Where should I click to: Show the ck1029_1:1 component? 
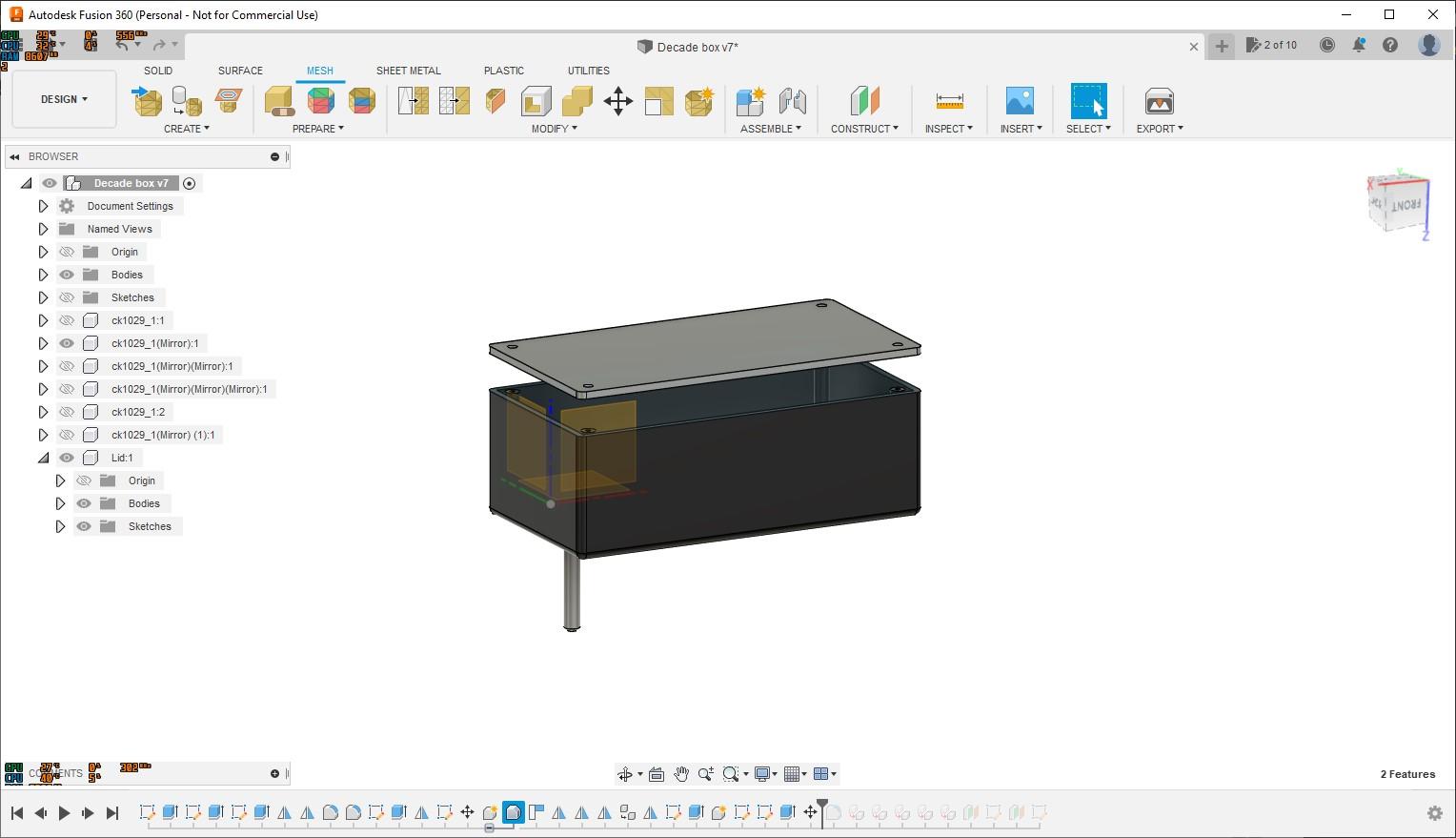click(67, 320)
